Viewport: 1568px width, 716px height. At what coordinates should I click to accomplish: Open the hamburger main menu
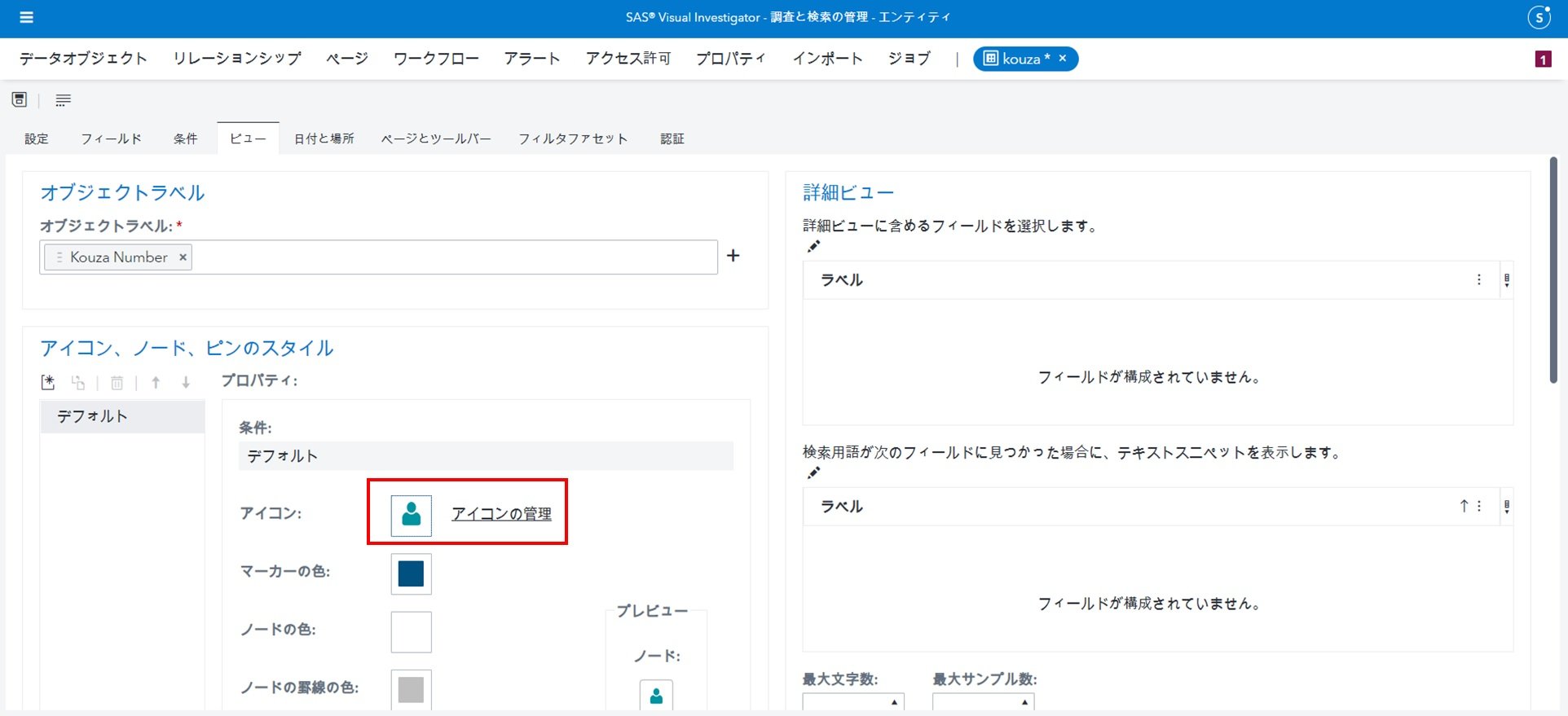point(26,17)
